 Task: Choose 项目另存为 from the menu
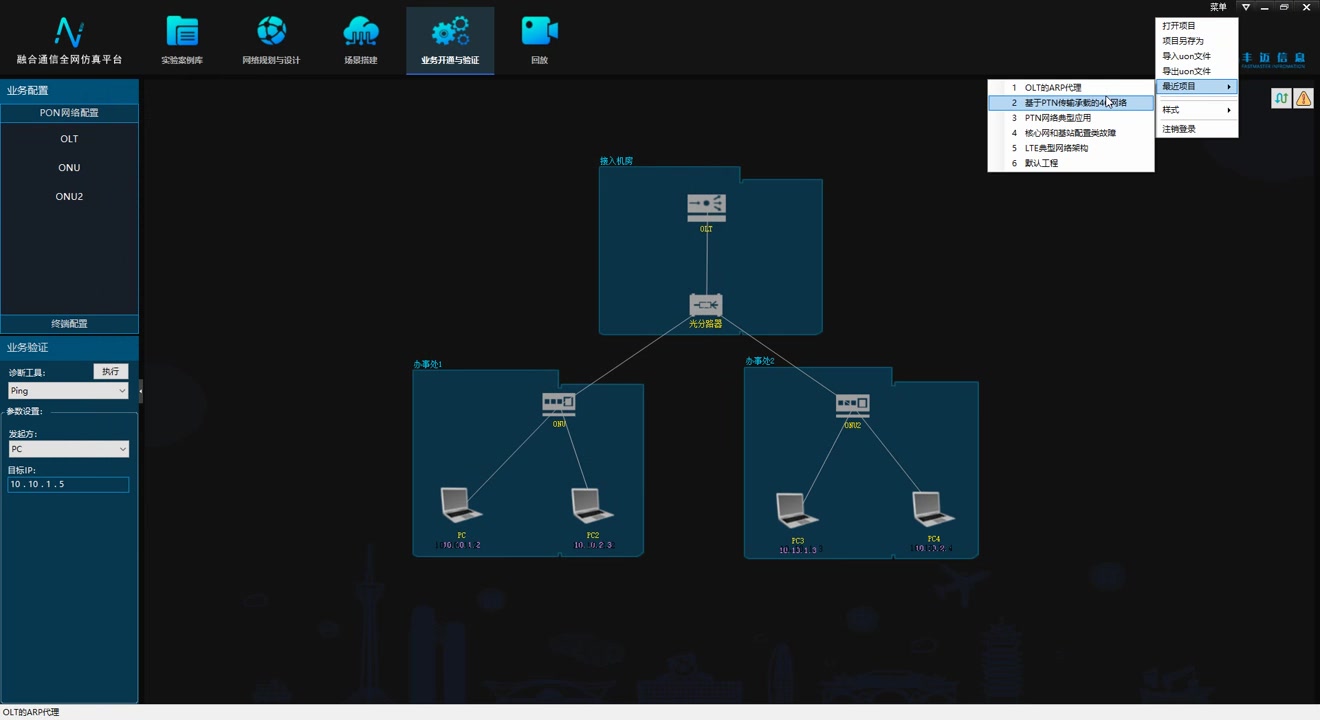click(x=1197, y=41)
